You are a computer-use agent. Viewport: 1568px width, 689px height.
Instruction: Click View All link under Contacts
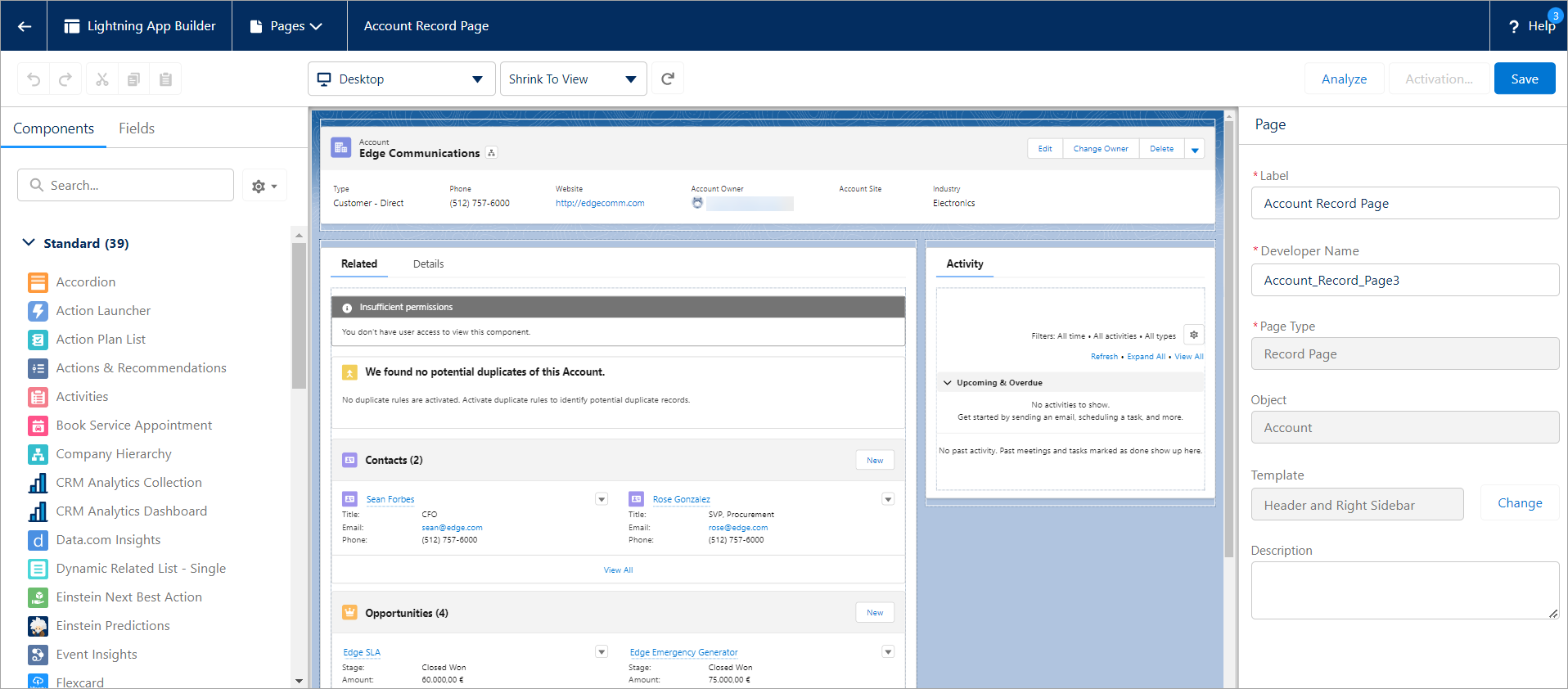tap(618, 570)
